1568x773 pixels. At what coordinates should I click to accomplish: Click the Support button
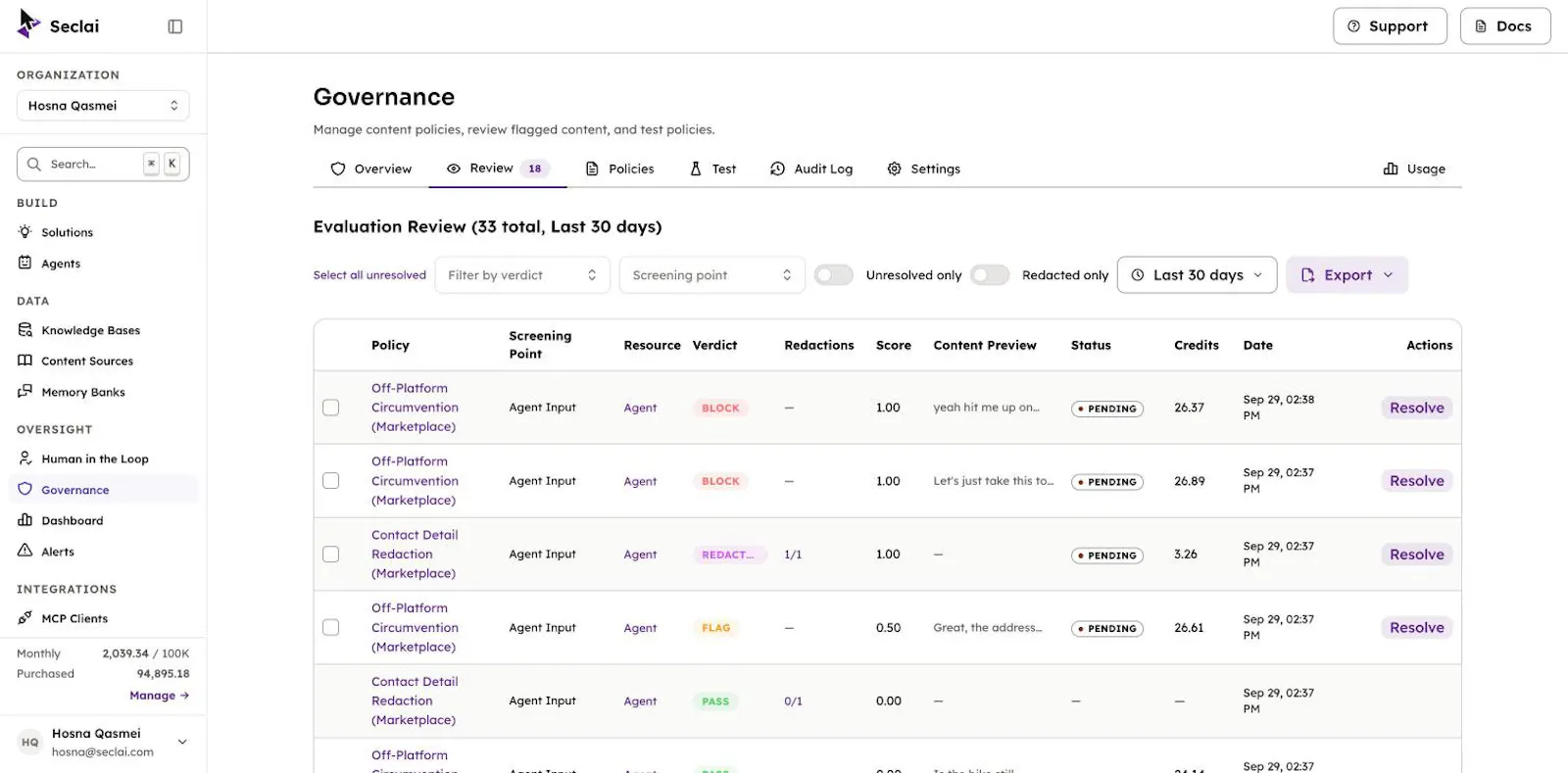pyautogui.click(x=1390, y=26)
